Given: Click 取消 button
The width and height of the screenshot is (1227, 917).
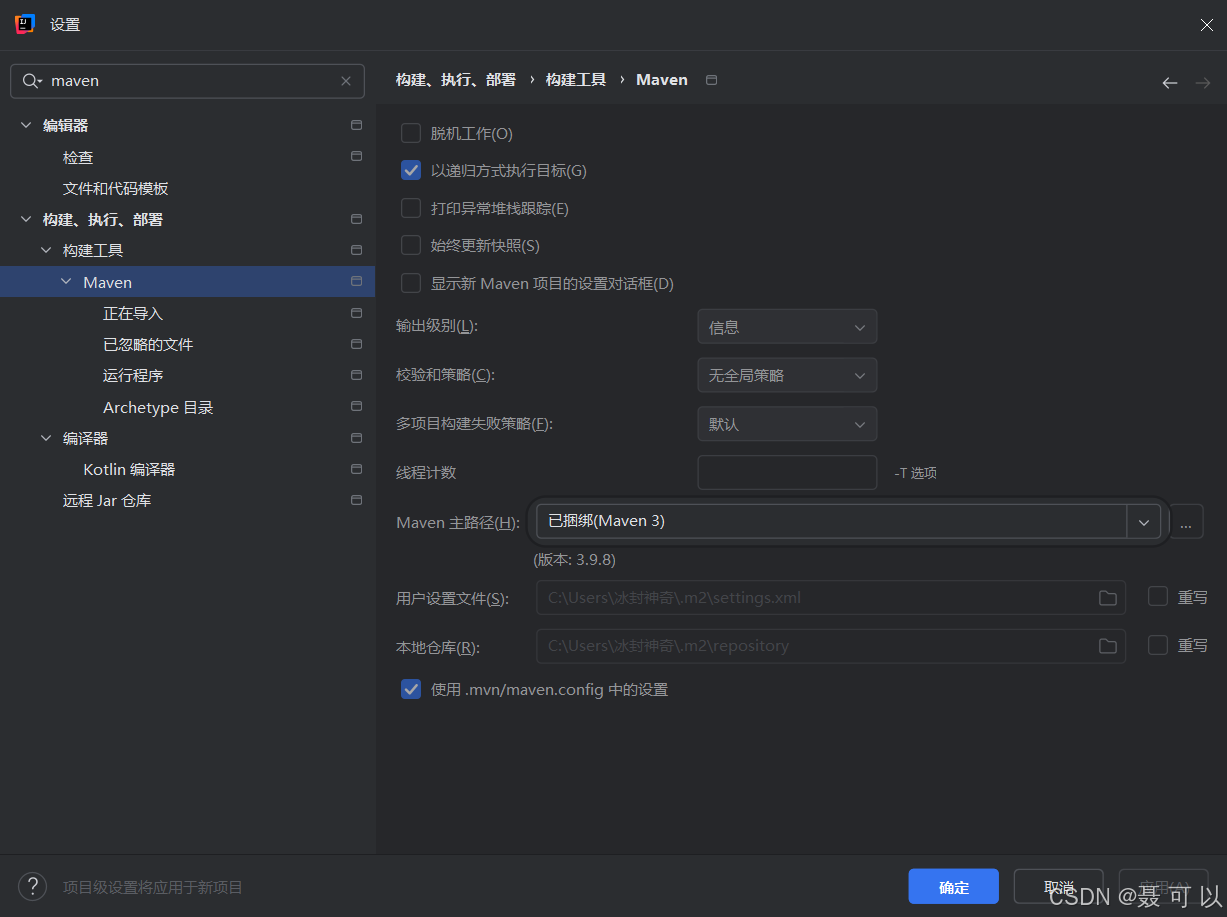Looking at the screenshot, I should click(1058, 887).
